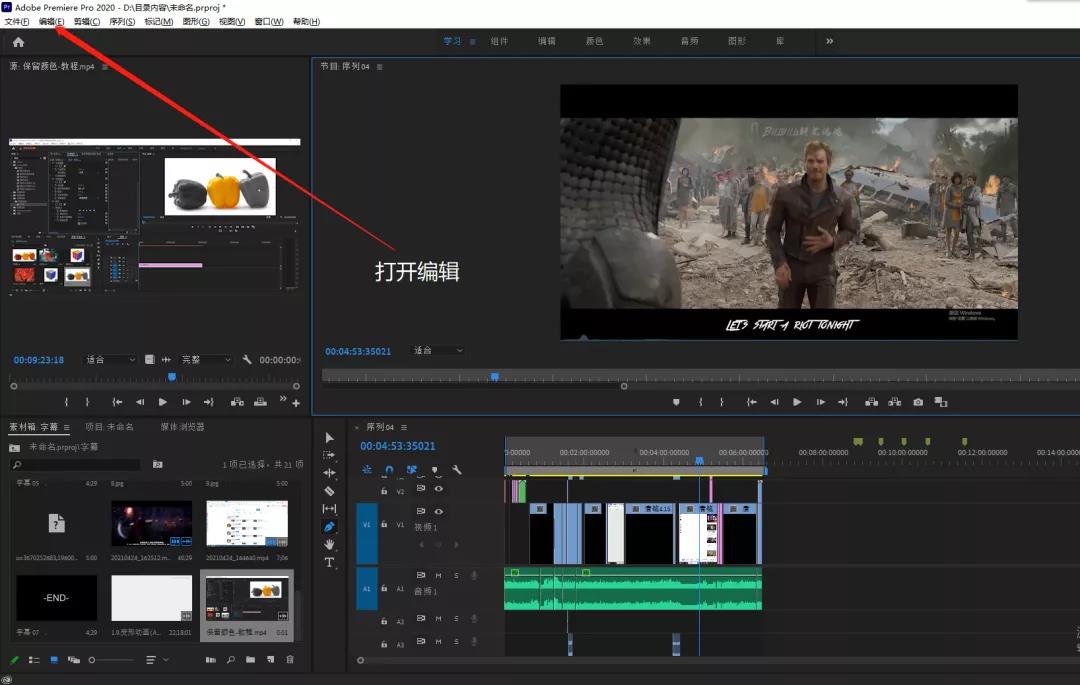This screenshot has height=685, width=1080.
Task: Open the 编辑(E) menu
Action: pyautogui.click(x=51, y=21)
